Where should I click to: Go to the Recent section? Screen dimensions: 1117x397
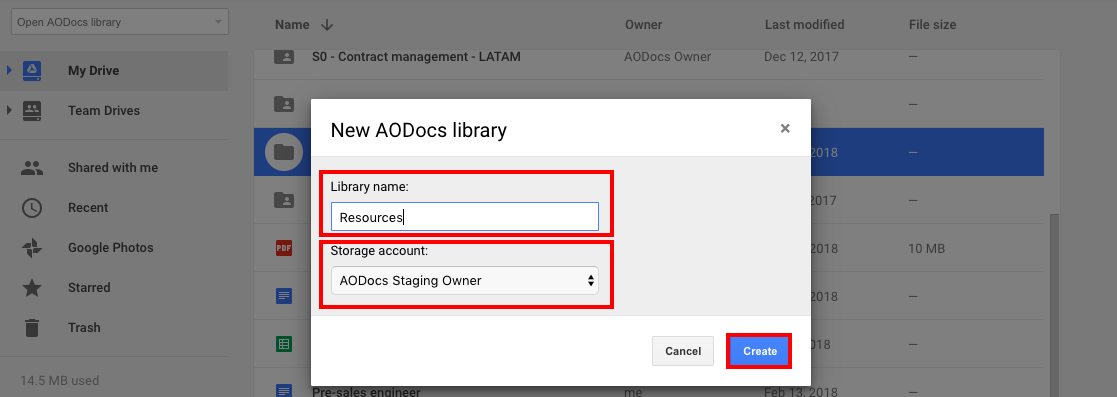tap(88, 207)
